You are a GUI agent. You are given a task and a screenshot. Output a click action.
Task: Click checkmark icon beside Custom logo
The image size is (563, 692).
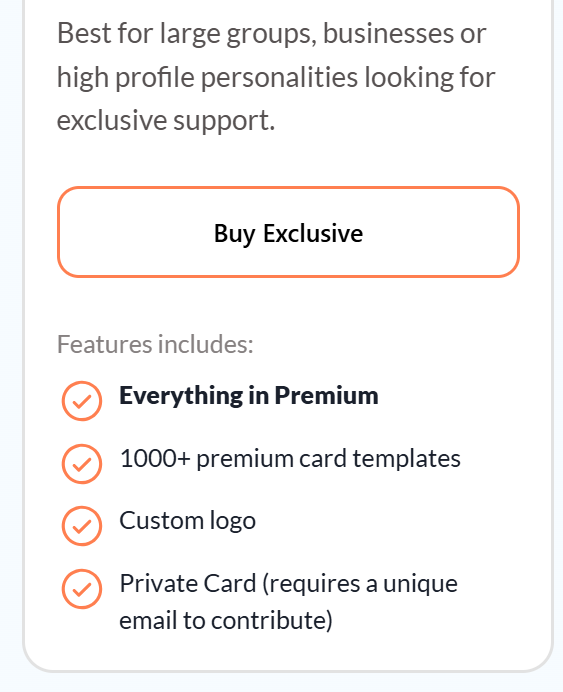(x=82, y=526)
